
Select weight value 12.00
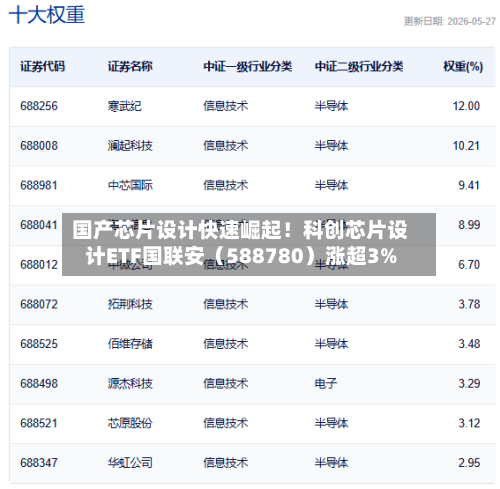[466, 106]
